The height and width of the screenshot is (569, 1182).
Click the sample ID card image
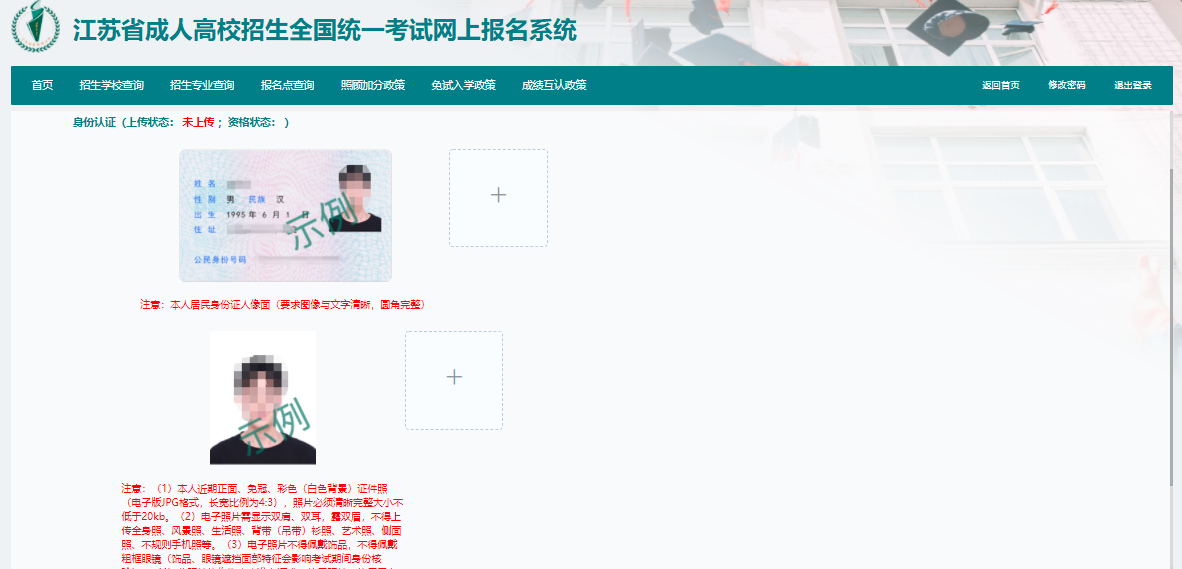pyautogui.click(x=285, y=215)
